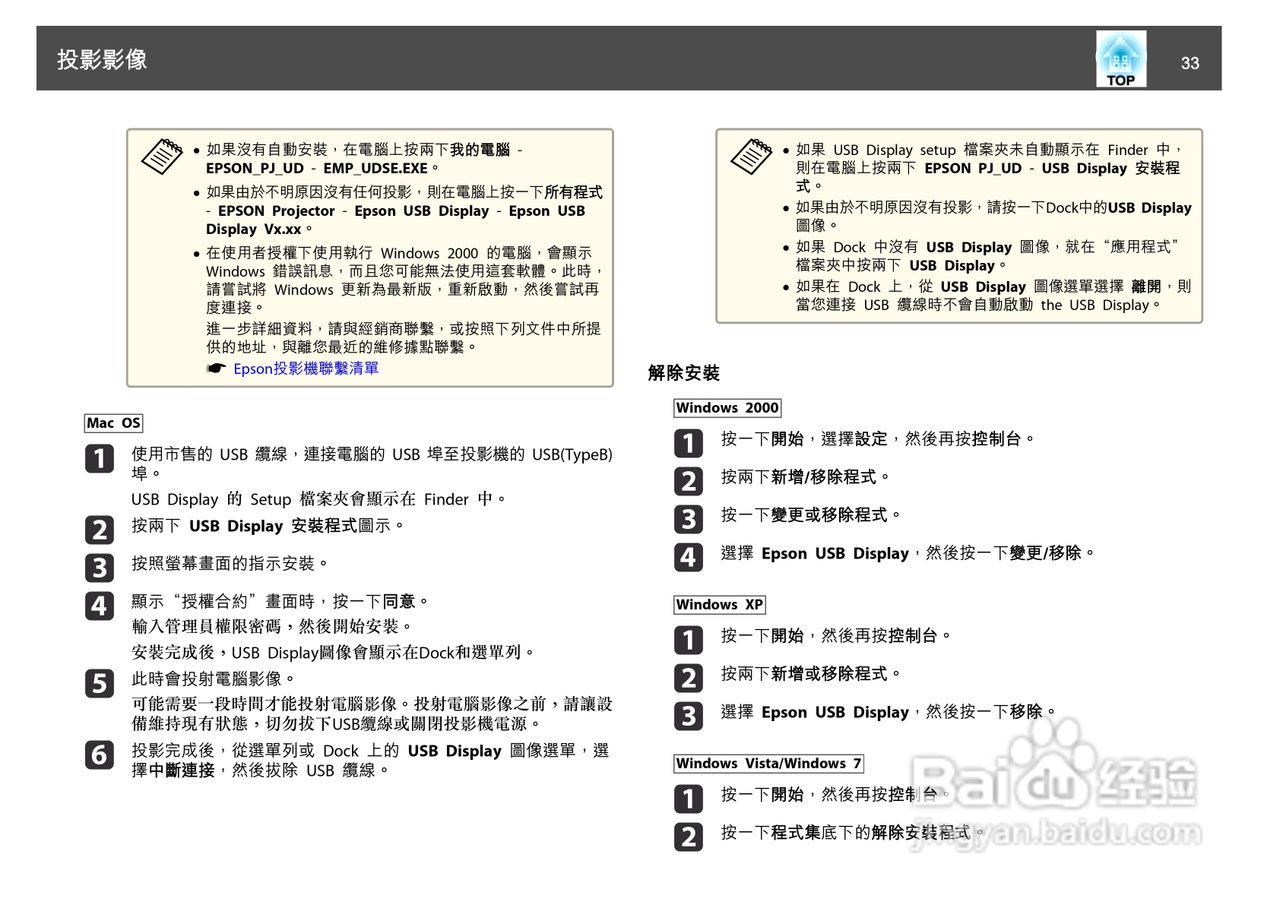Click Windows 2000 step 按兩下新增/移除程式
This screenshot has height=905, width=1280.
pos(805,477)
